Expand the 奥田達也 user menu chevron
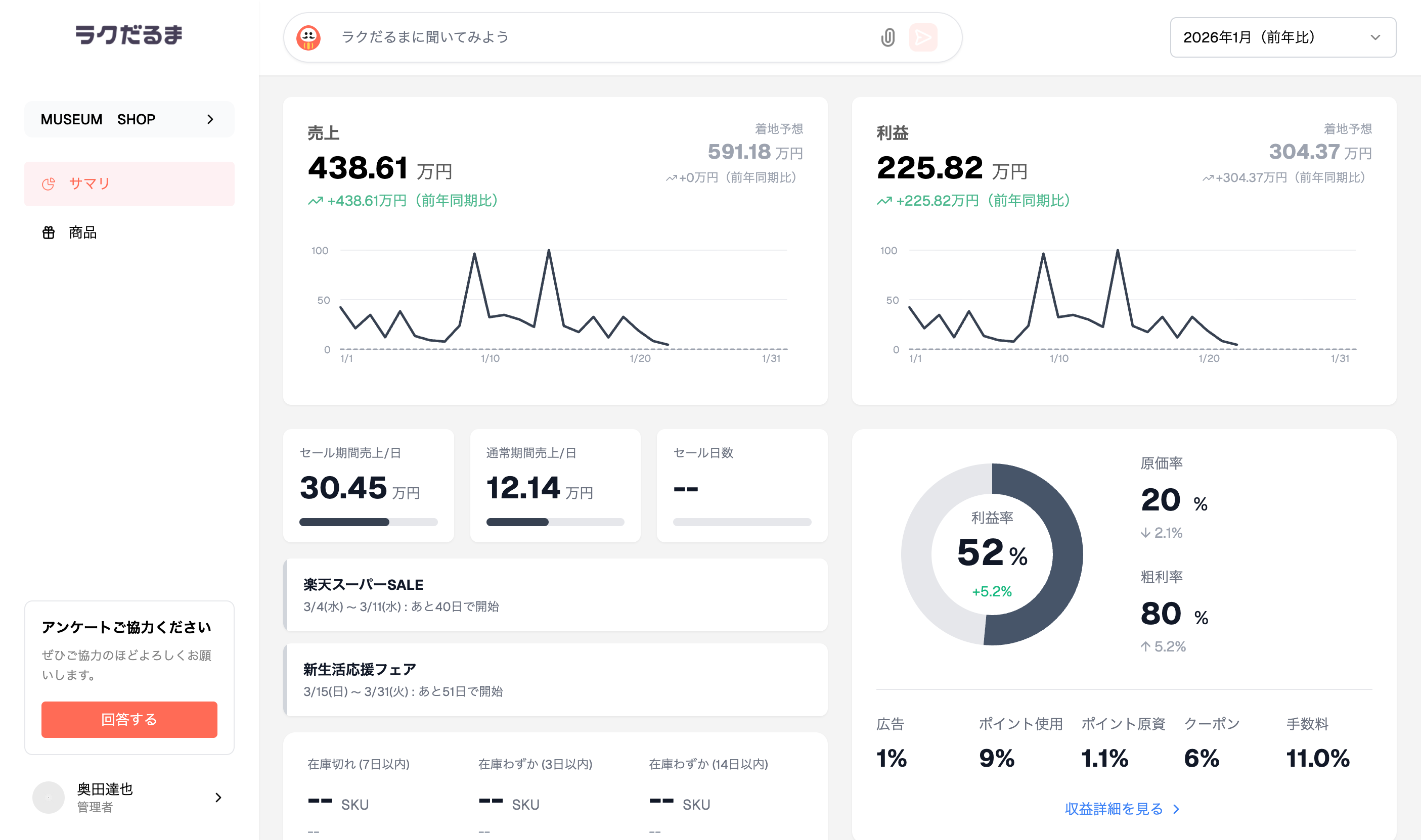The height and width of the screenshot is (840, 1421). pos(218,797)
